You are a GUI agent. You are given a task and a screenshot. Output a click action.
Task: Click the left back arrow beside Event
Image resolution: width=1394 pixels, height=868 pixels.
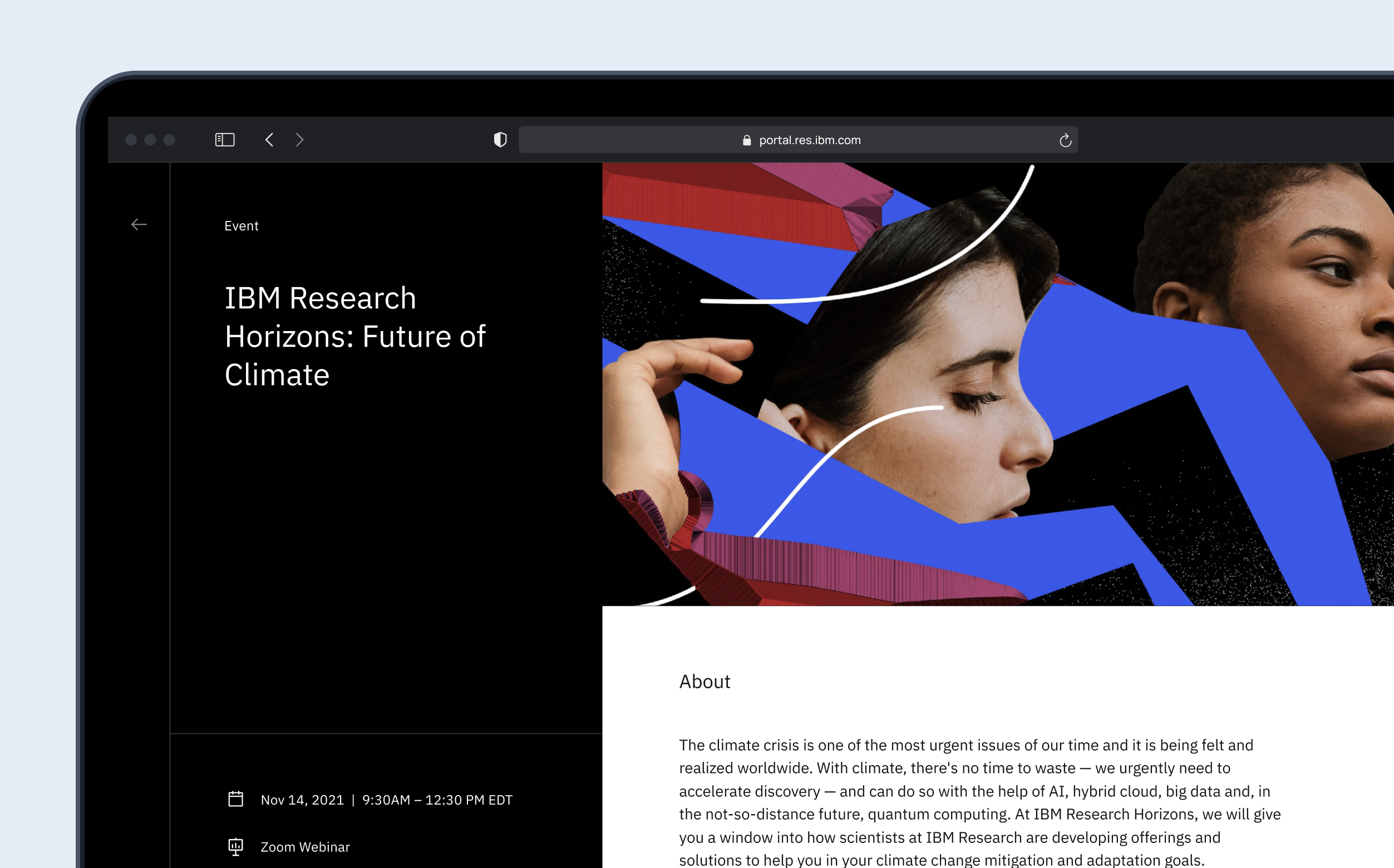(x=139, y=224)
